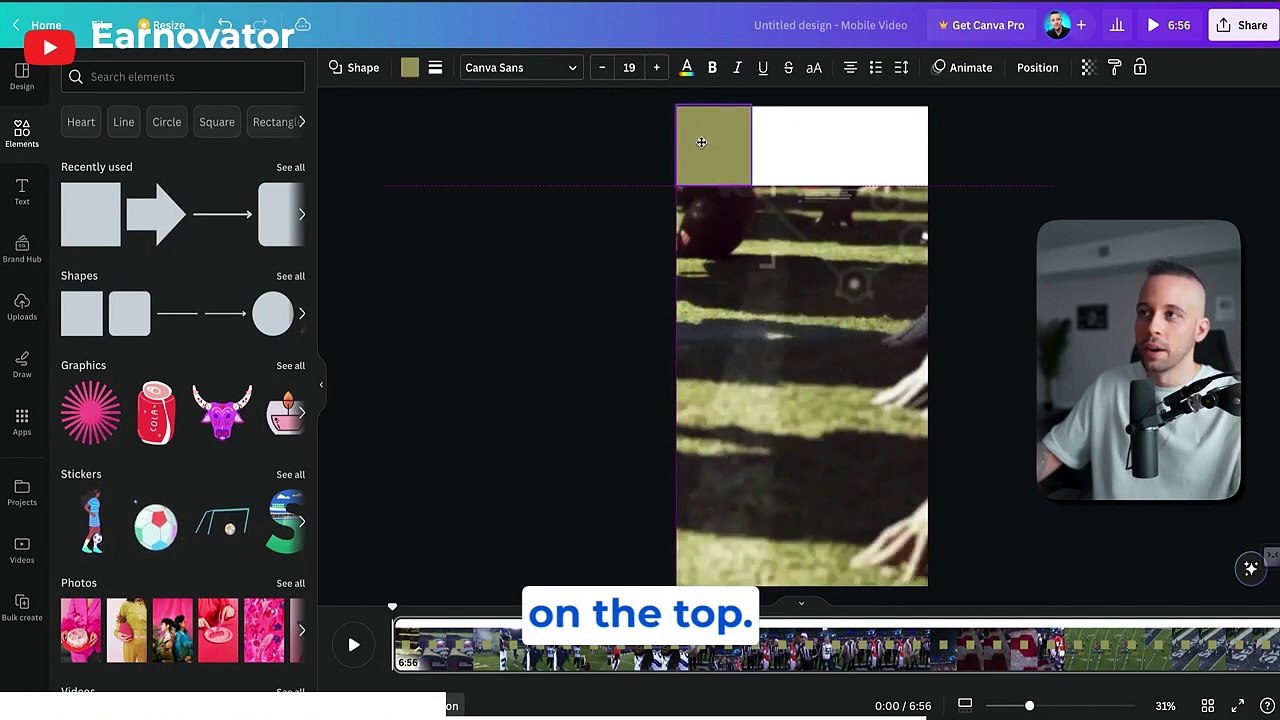Enter fullscreen presentation mode
The height and width of the screenshot is (720, 1280).
(x=1237, y=706)
